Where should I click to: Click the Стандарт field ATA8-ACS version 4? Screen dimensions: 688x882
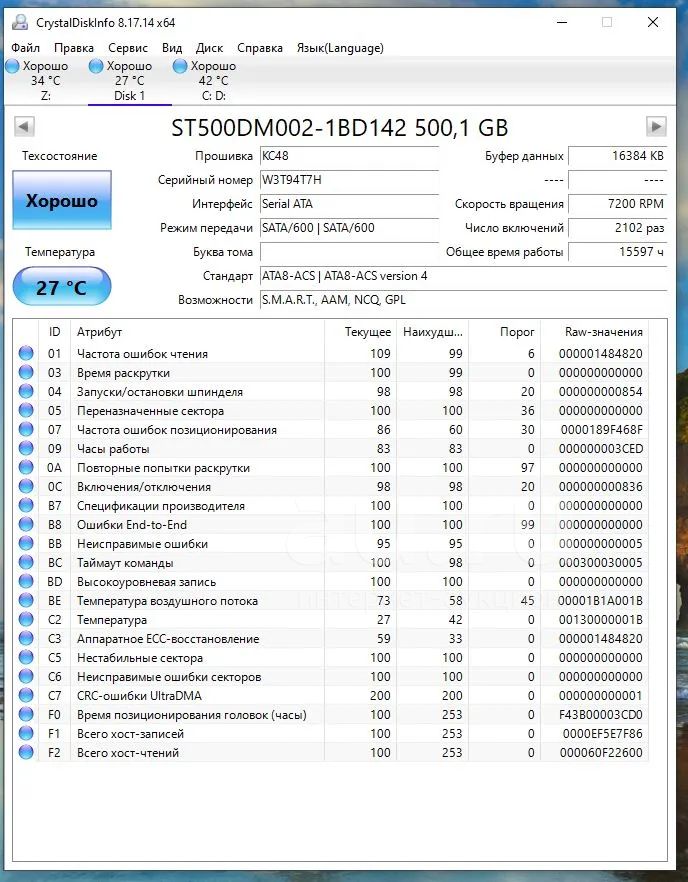point(464,276)
